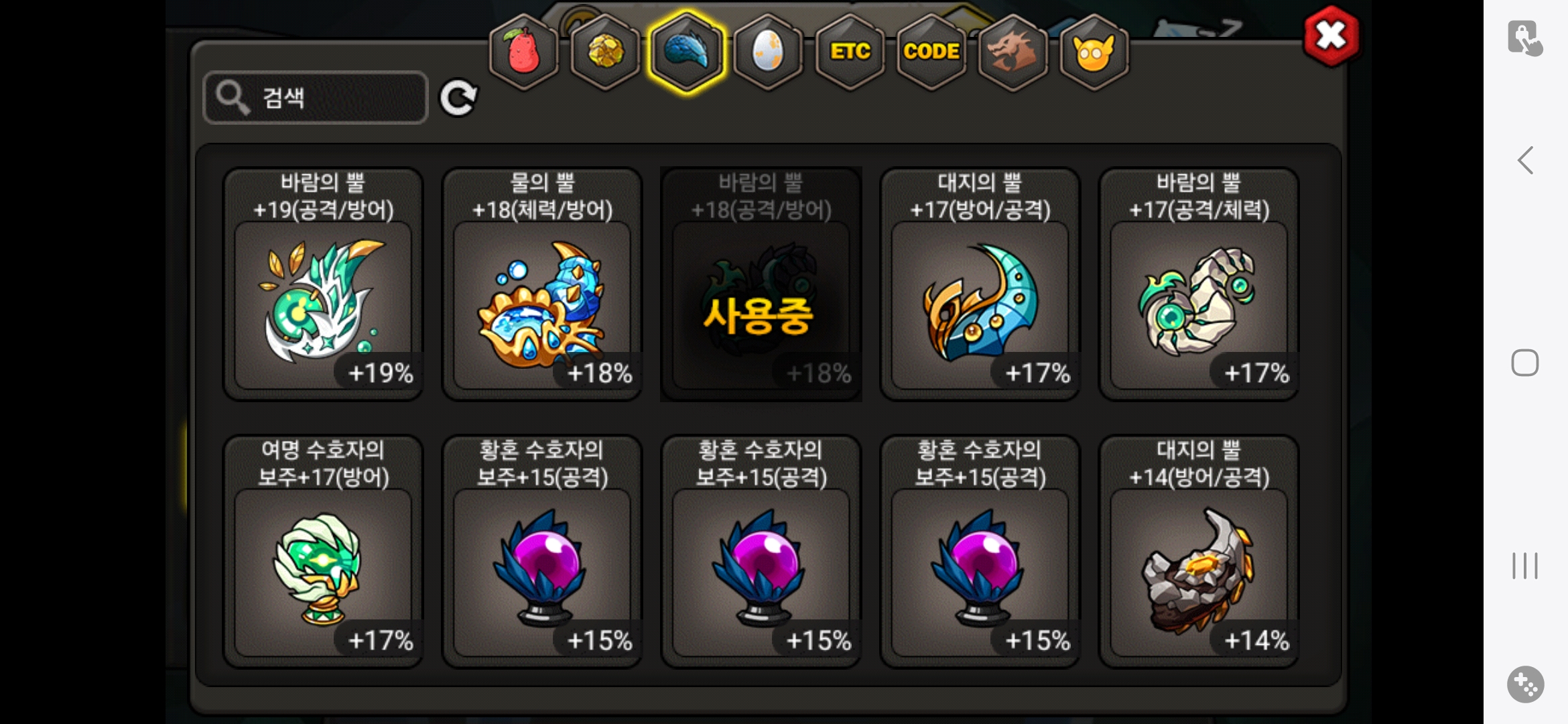1568x724 pixels.
Task: Select 바람의 뿔 +19(공격/방어) item
Action: click(x=323, y=284)
